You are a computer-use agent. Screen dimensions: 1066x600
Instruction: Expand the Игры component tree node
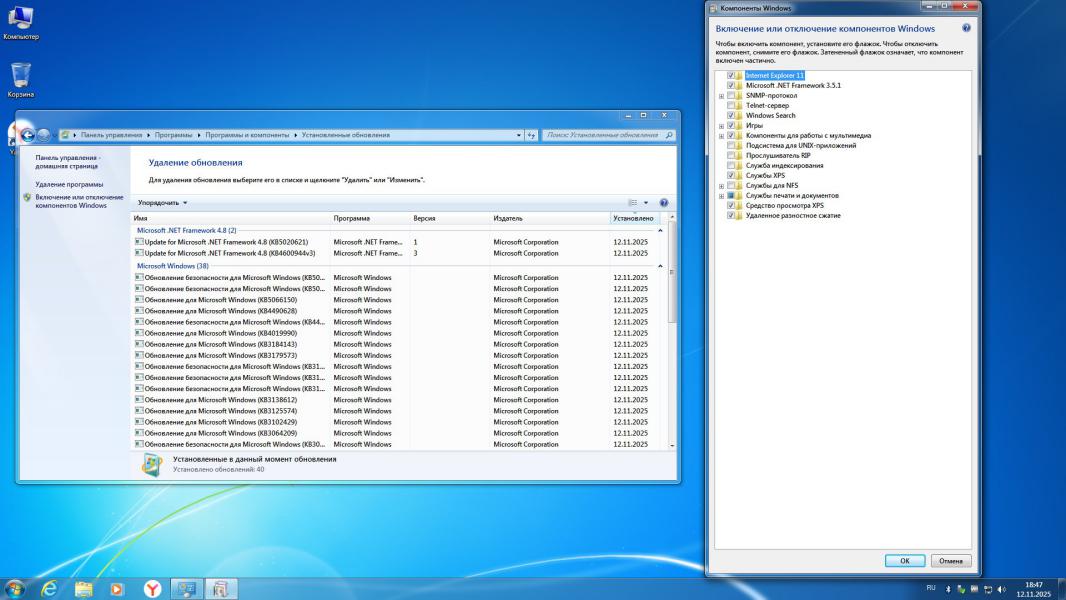[x=721, y=126]
